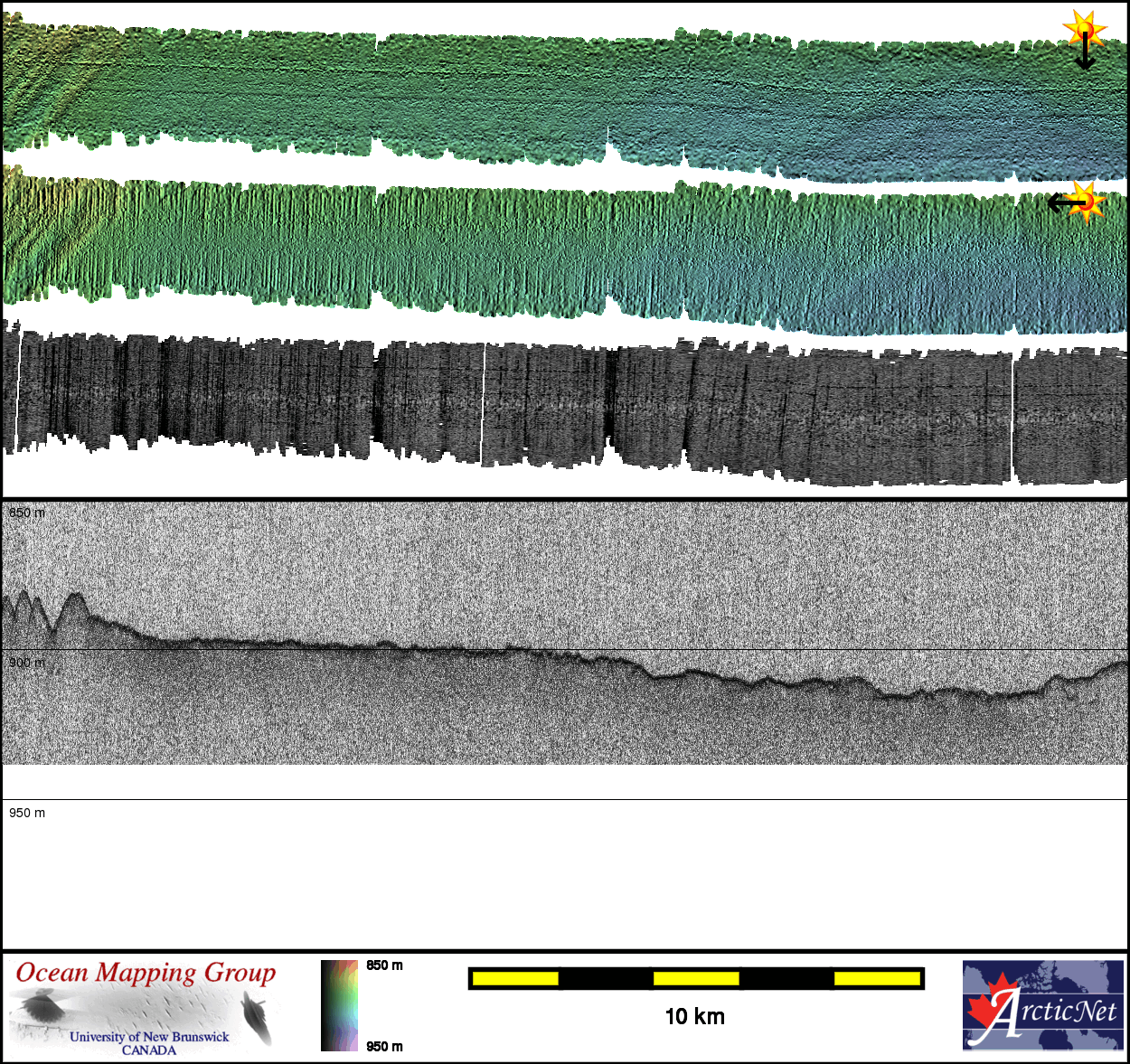Click the 850 m profile depth label
This screenshot has width=1130, height=1064.
click(x=27, y=513)
